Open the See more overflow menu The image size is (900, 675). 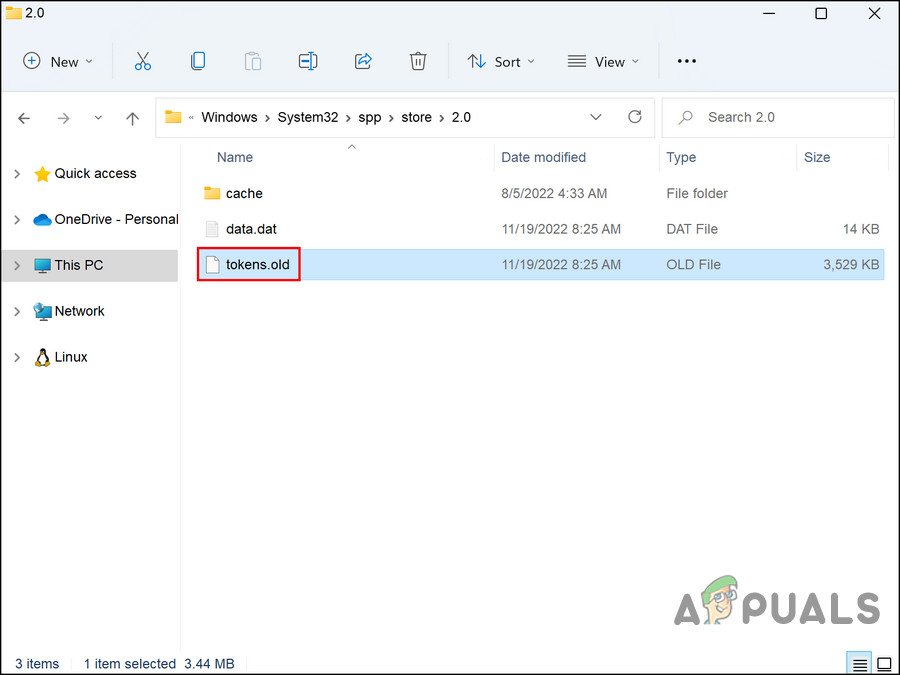click(x=686, y=61)
